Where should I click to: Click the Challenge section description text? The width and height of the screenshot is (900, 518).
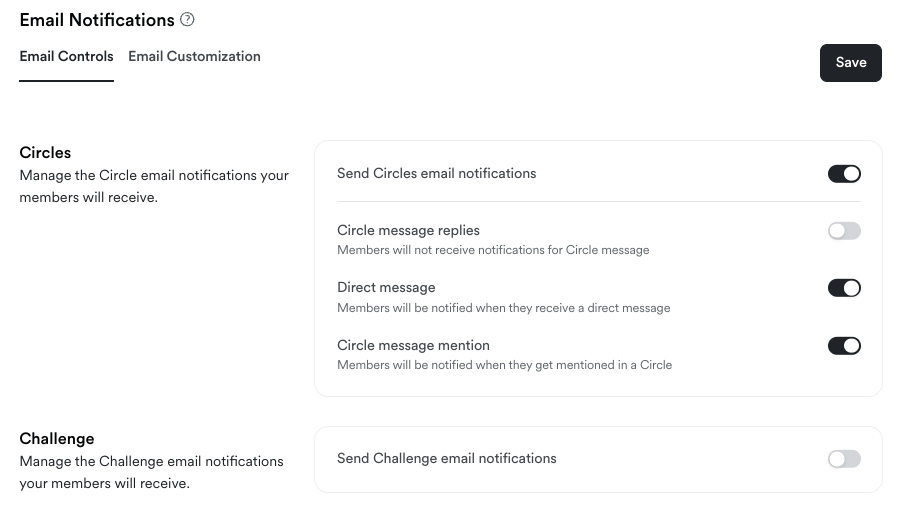pyautogui.click(x=151, y=472)
